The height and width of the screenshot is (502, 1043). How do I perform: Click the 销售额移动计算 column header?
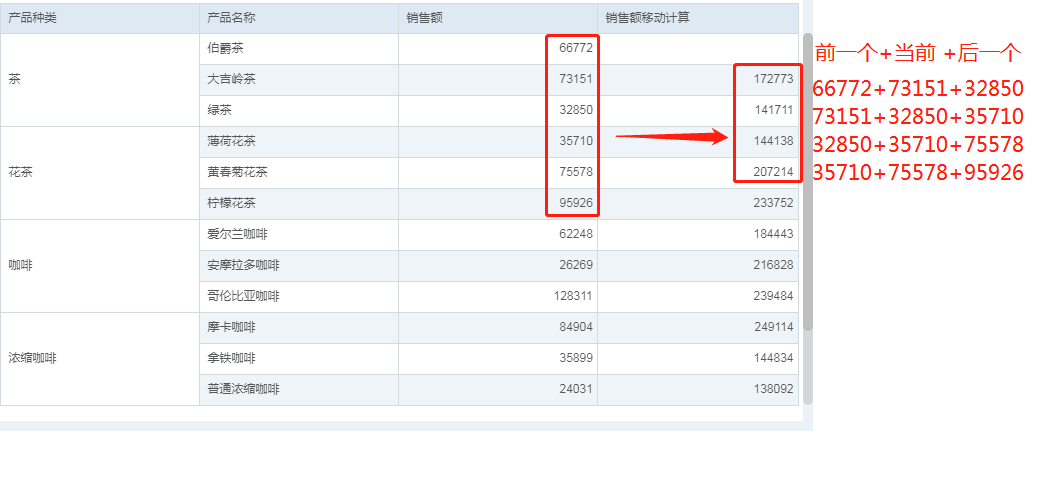point(698,18)
